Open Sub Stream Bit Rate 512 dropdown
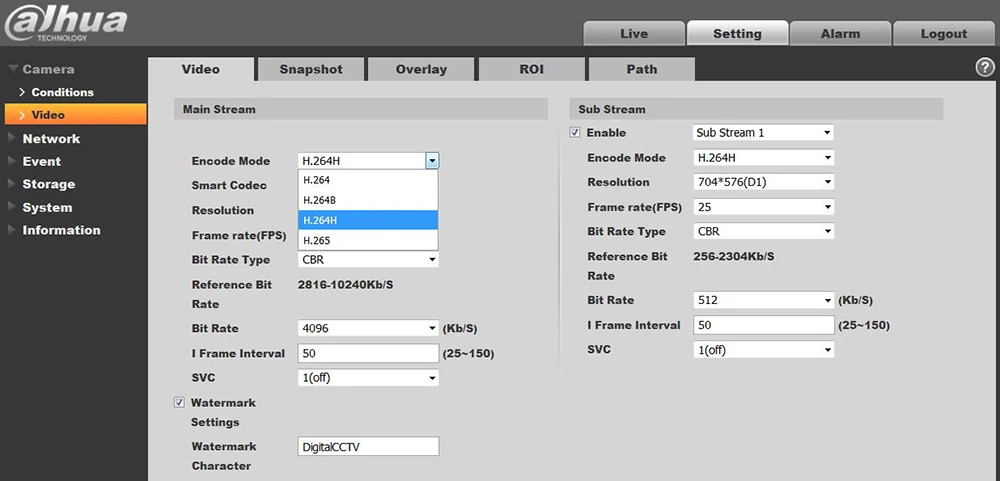The width and height of the screenshot is (1000, 481). [x=763, y=300]
